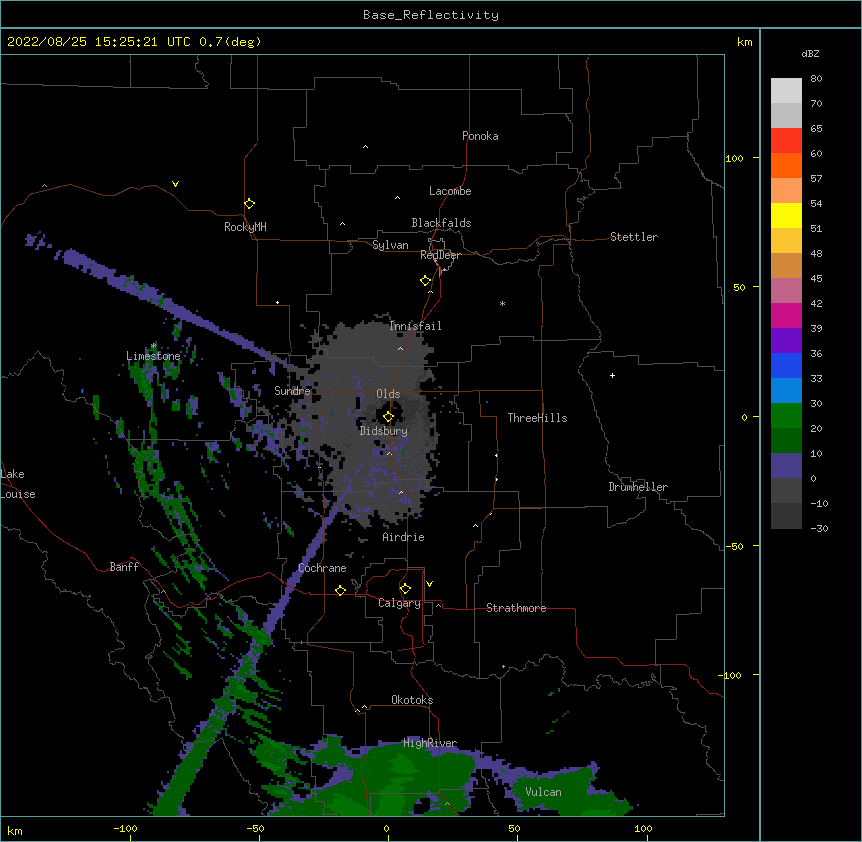The height and width of the screenshot is (842, 862).
Task: Select the violet 39-36 dBZ legend band
Action: (786, 341)
